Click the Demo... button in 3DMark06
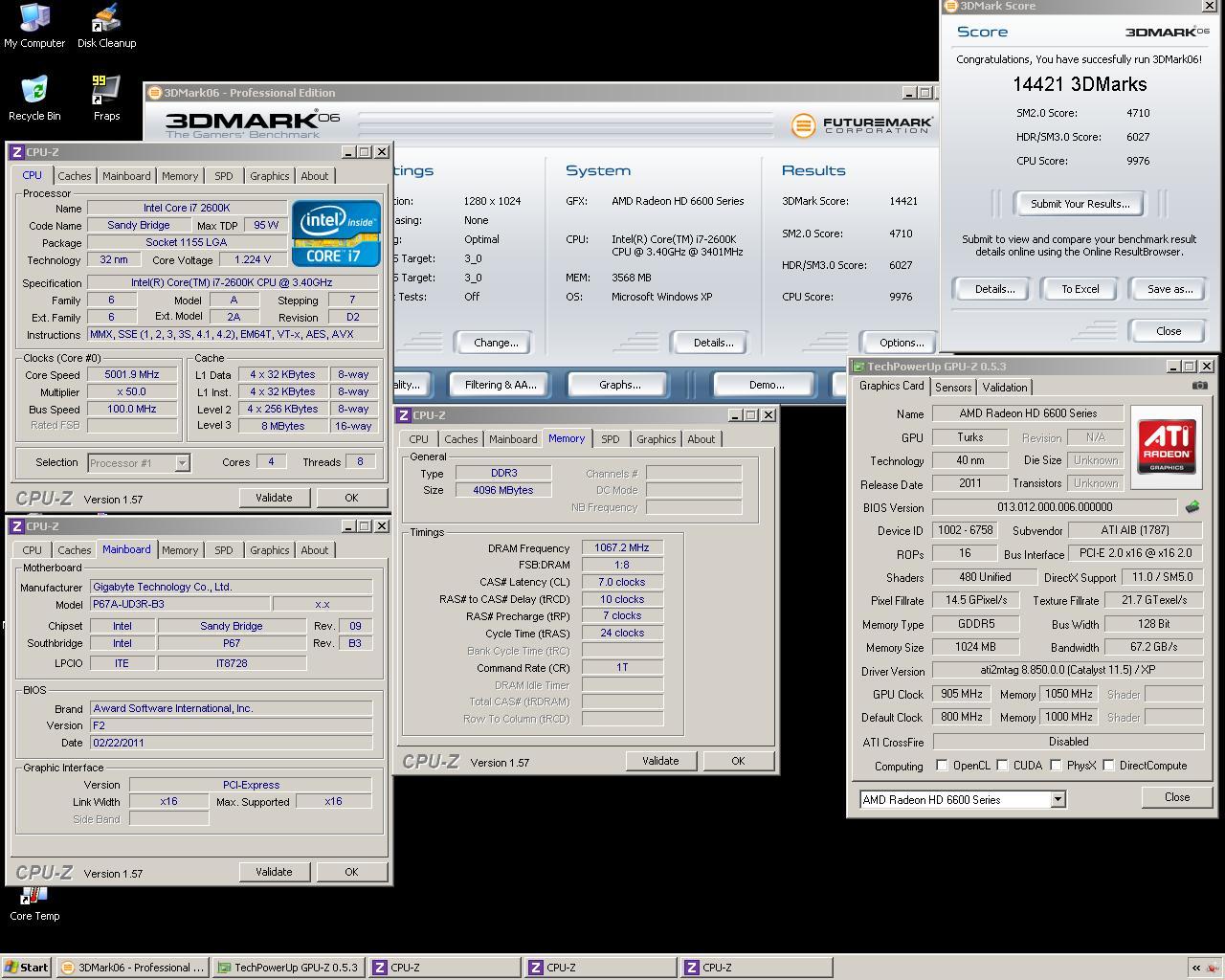This screenshot has width=1225, height=980. tap(766, 385)
